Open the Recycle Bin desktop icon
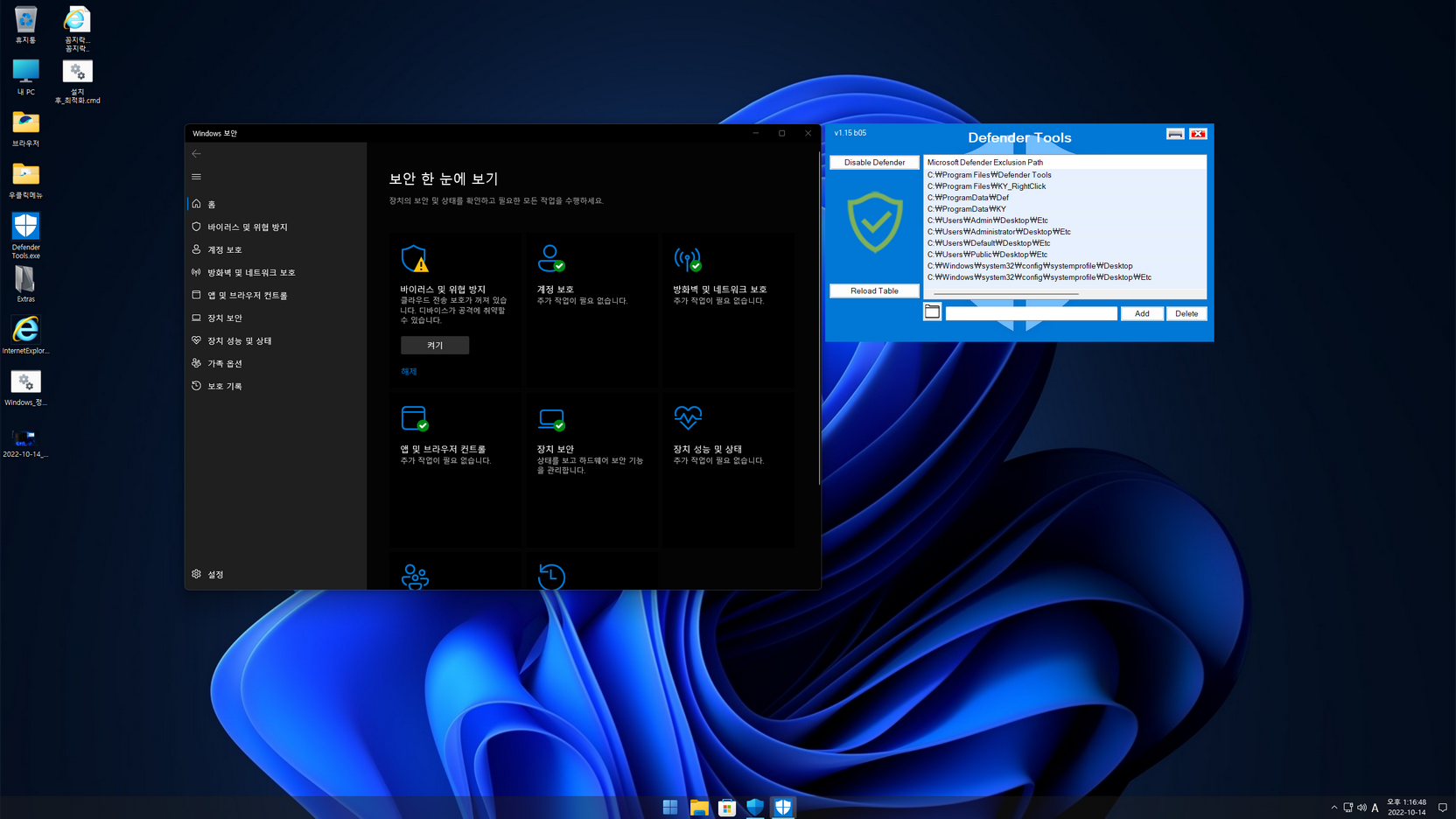This screenshot has height=819, width=1456. pyautogui.click(x=25, y=24)
